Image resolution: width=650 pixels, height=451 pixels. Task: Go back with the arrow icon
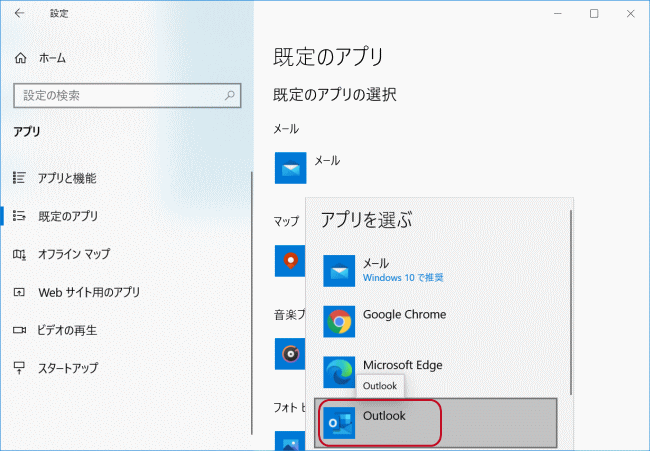point(19,13)
